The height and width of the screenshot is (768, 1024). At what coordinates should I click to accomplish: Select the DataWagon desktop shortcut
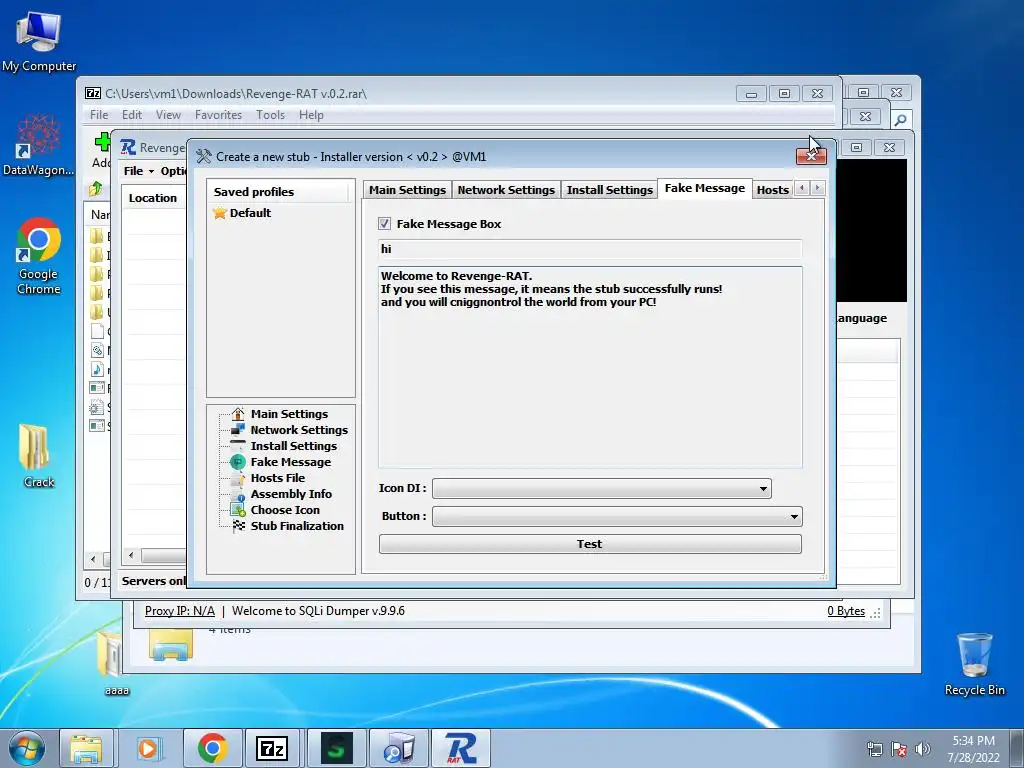pyautogui.click(x=39, y=145)
